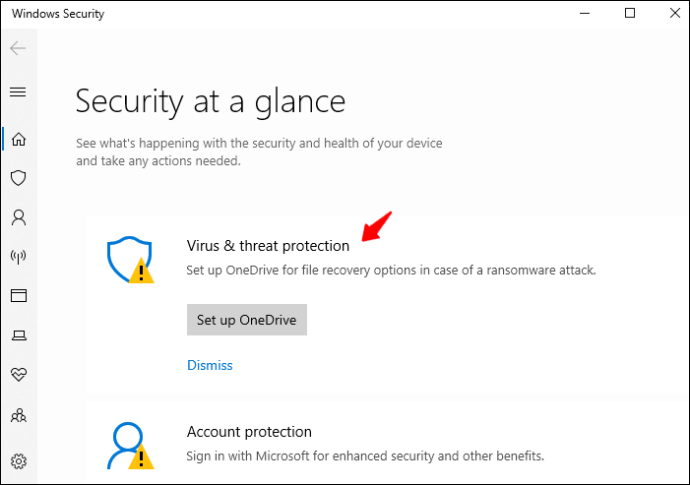Minimize the Windows Security window
Image resolution: width=690 pixels, height=485 pixels.
click(584, 13)
